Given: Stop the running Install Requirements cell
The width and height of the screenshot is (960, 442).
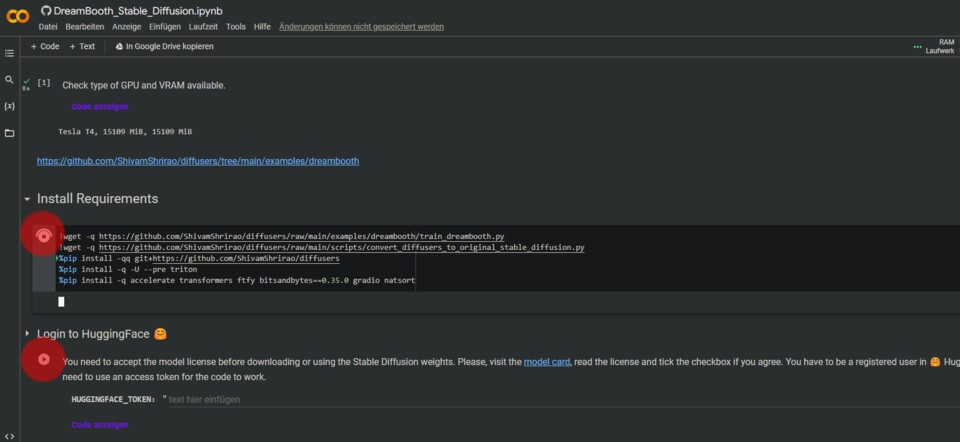Looking at the screenshot, I should 43,236.
